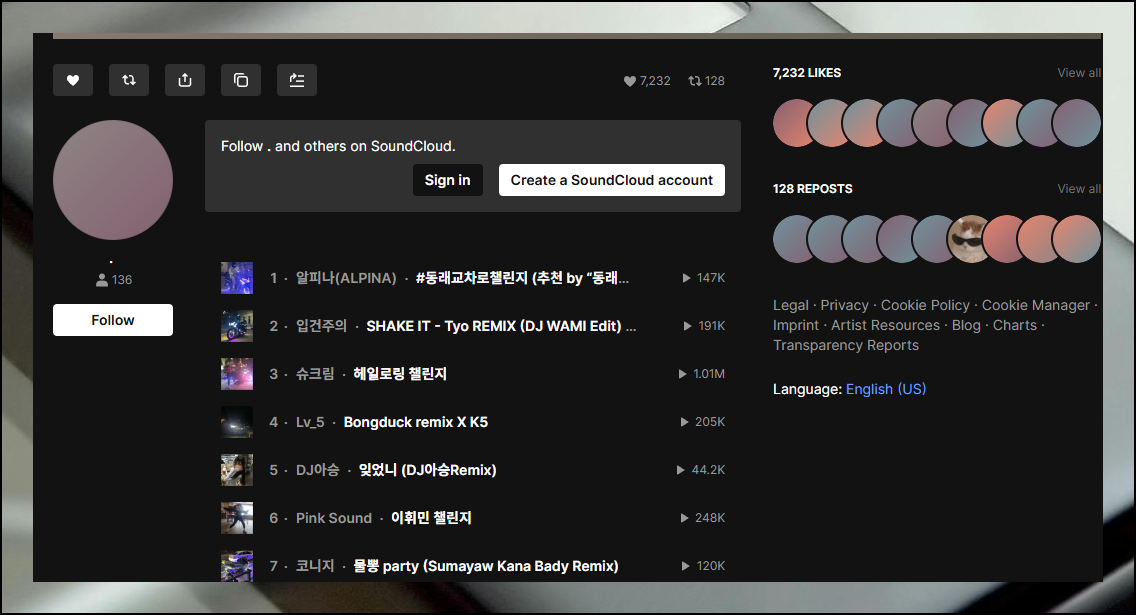The width and height of the screenshot is (1136, 615).
Task: Open the Charts footer link
Action: click(1014, 326)
